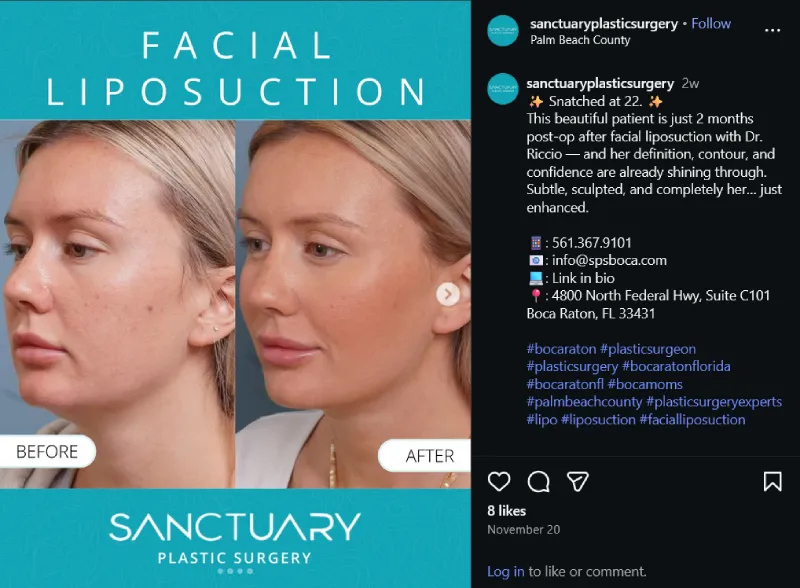The image size is (800, 588).
Task: Open more options three-dot menu
Action: pos(772,31)
